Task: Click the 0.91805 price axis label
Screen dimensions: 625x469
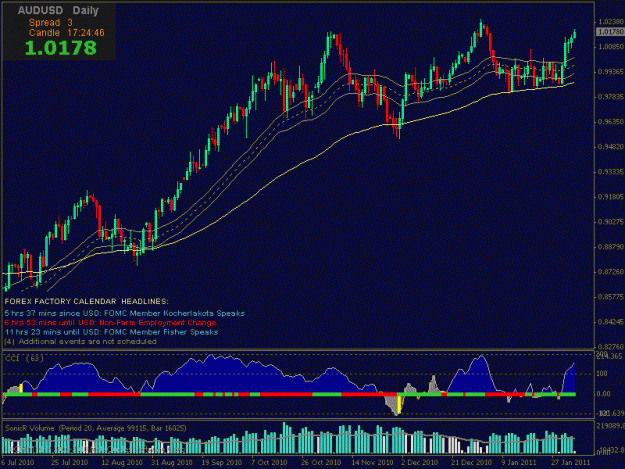Action: [610, 197]
